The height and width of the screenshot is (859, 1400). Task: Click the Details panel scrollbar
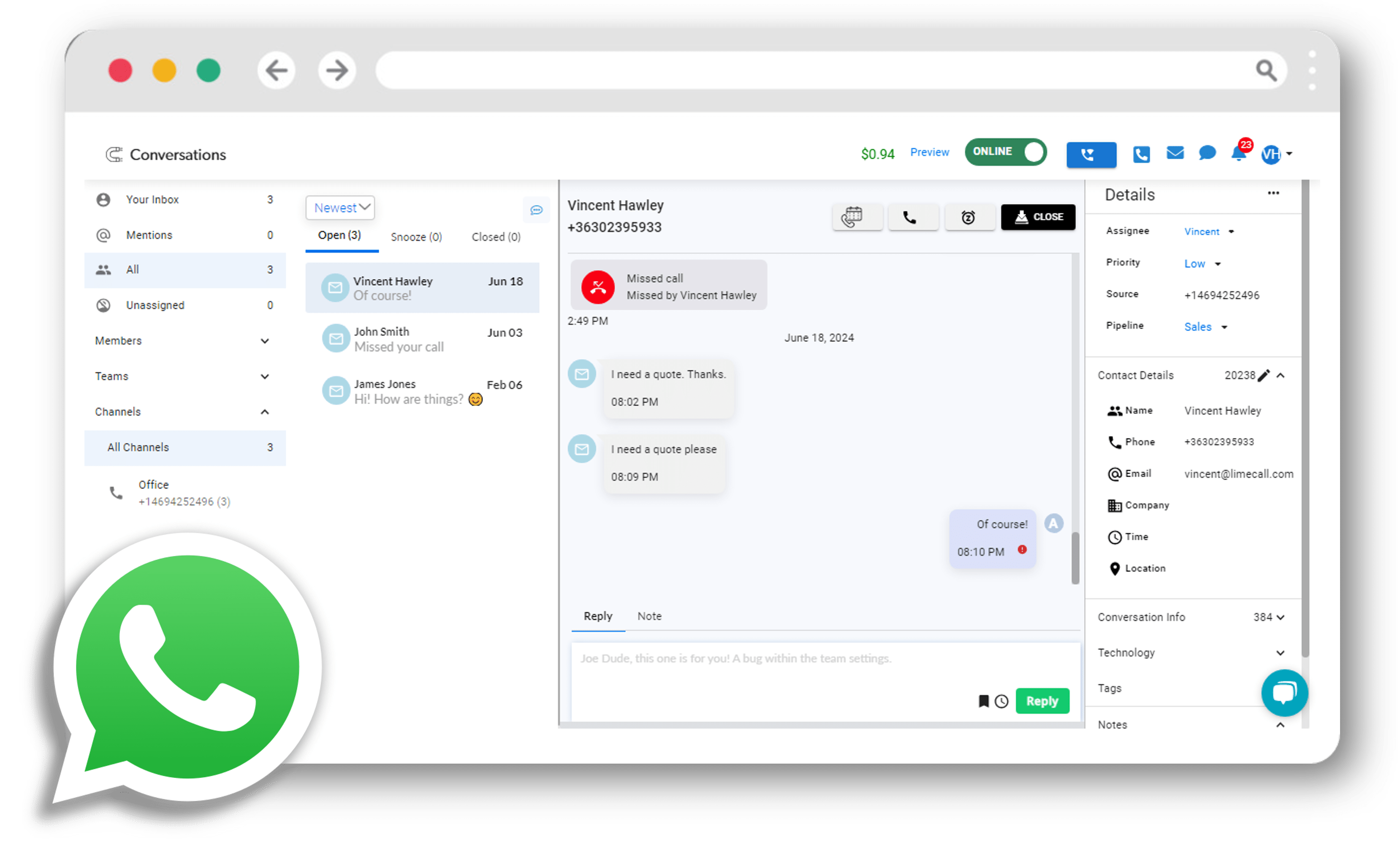[x=1305, y=419]
